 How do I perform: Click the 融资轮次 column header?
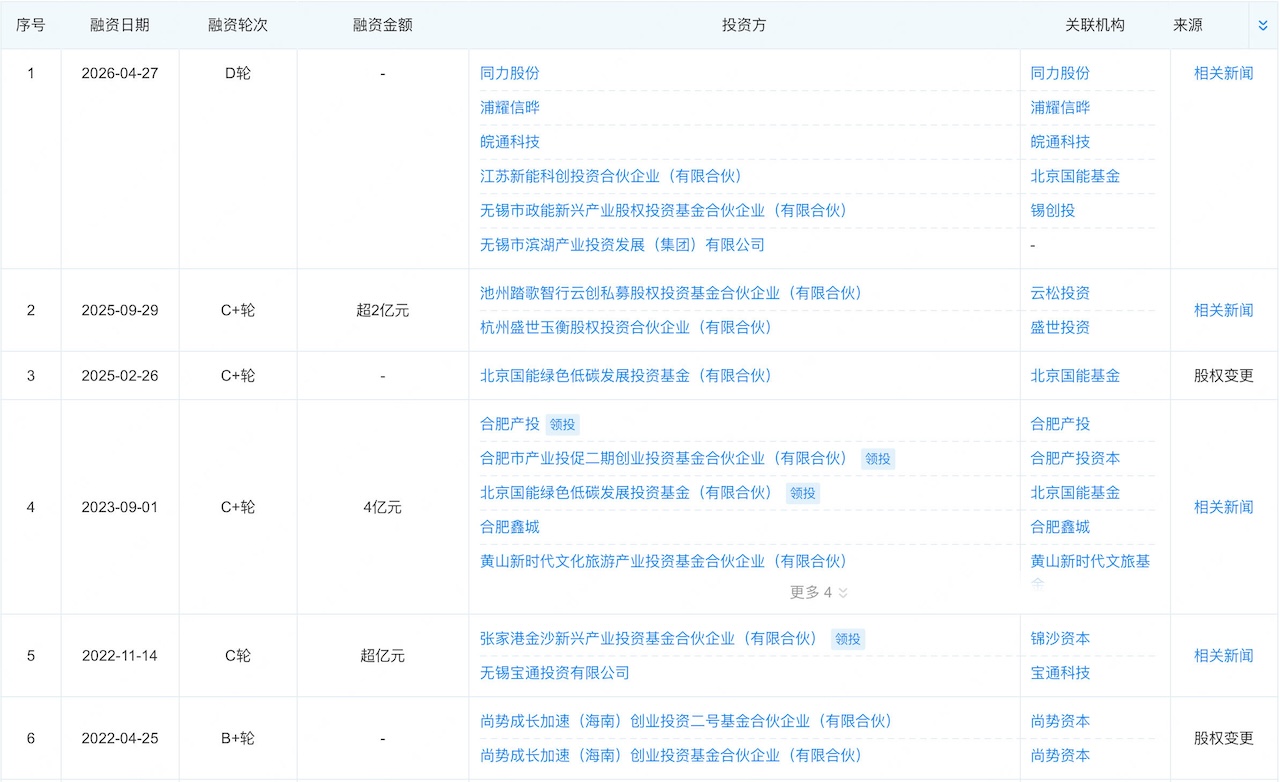[238, 25]
